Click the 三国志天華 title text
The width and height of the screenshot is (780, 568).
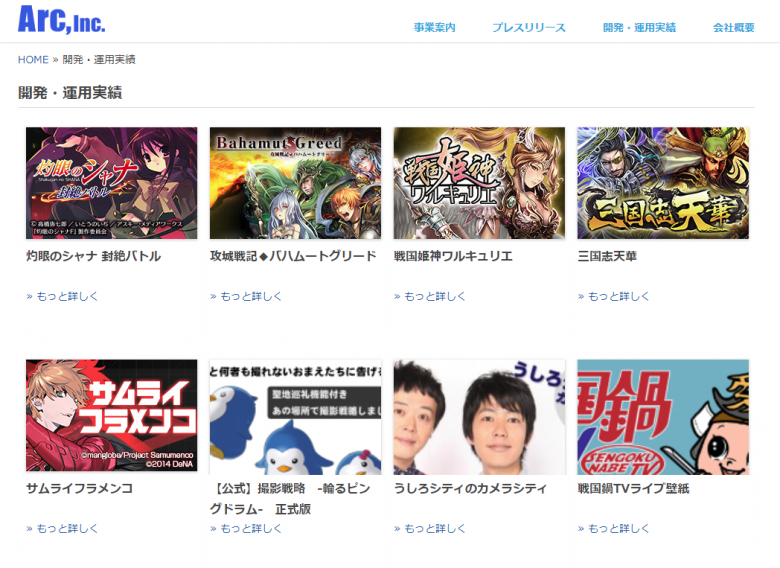[607, 256]
